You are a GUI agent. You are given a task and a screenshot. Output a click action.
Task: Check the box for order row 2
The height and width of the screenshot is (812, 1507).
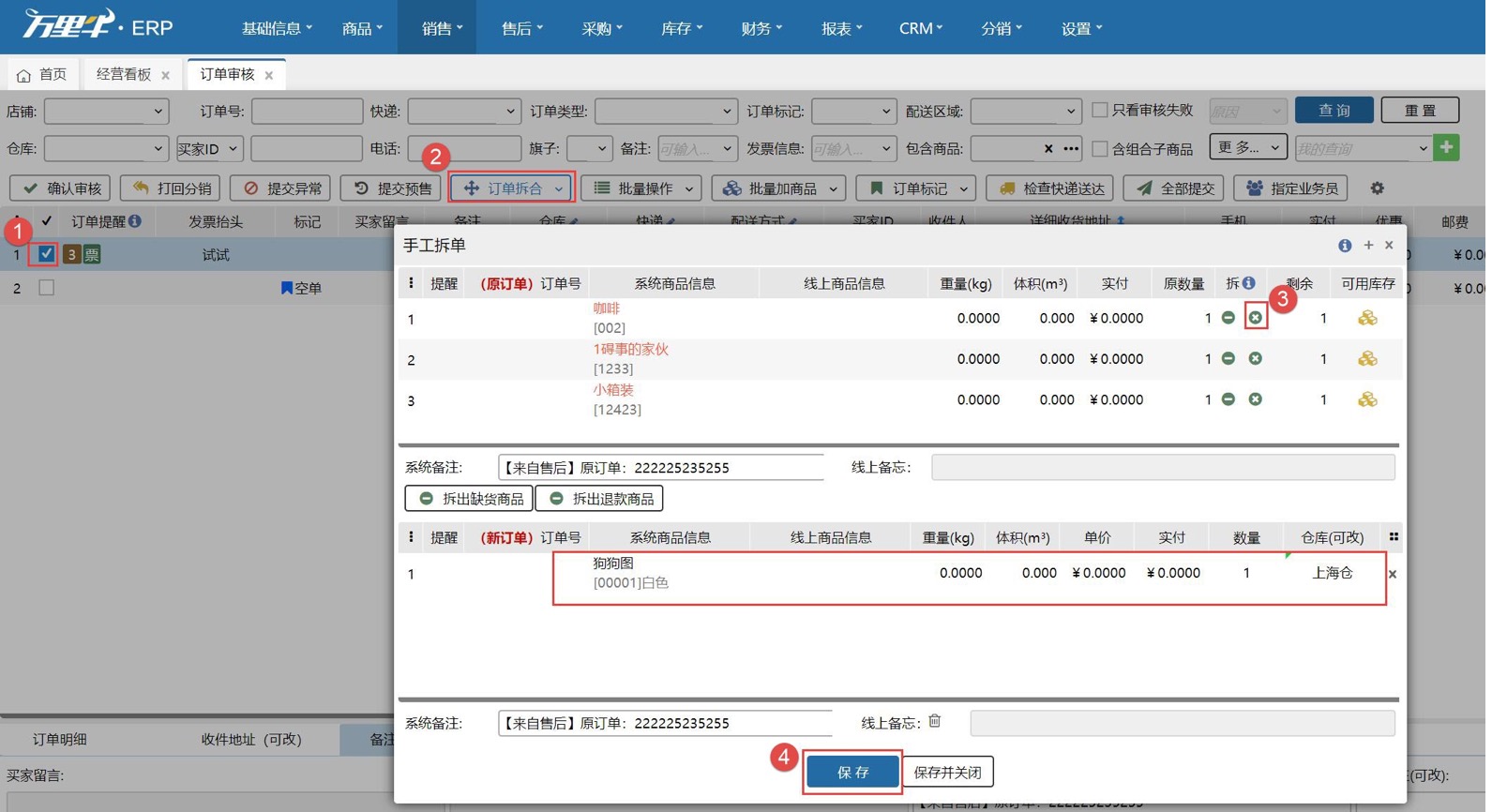46,288
